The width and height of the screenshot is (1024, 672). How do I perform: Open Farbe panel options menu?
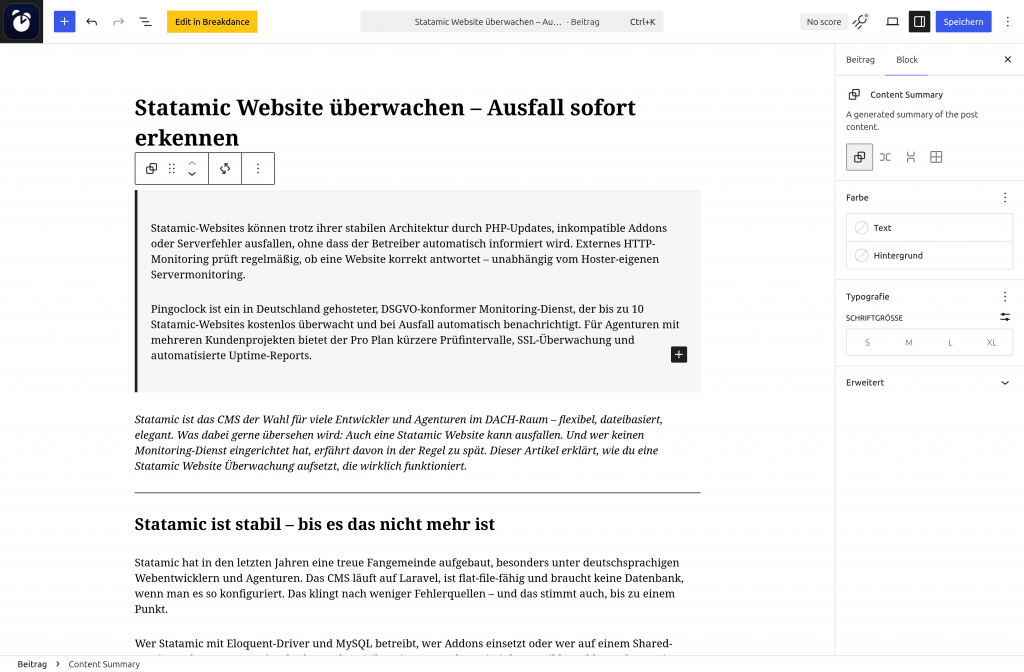coord(1005,197)
